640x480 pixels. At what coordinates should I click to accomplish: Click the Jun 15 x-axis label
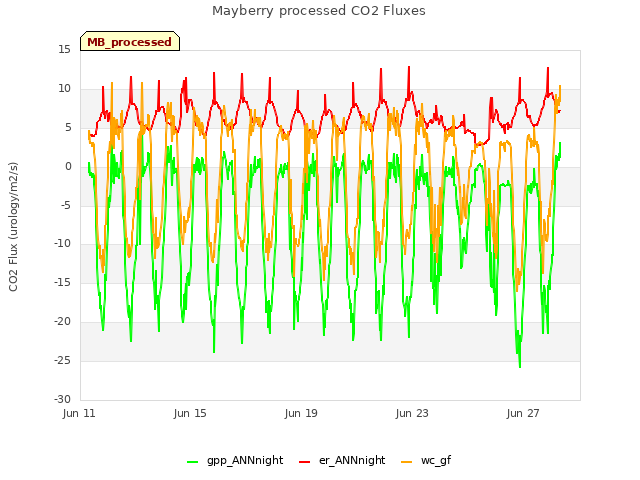coord(190,413)
